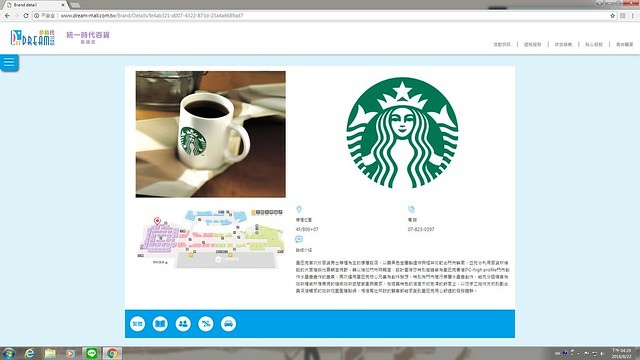
Task: Click the taskbar clock showing 04:29
Action: click(621, 353)
